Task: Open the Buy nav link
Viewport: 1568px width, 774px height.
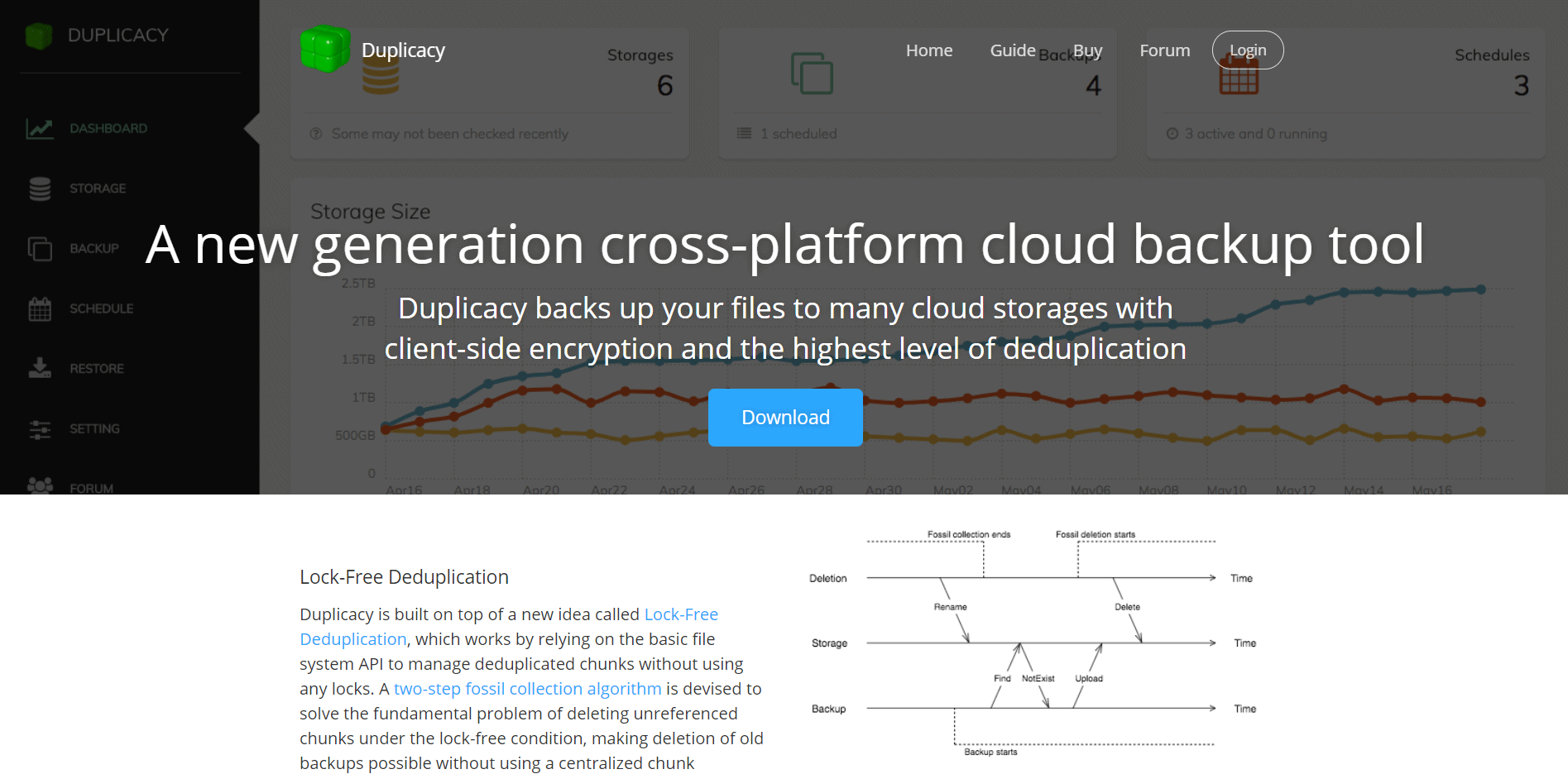Action: pos(1088,50)
